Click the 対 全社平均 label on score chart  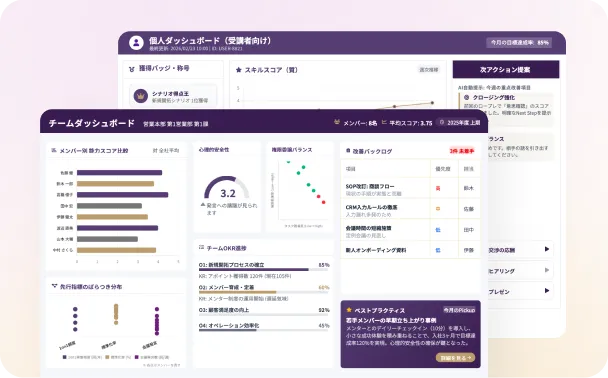[166, 150]
